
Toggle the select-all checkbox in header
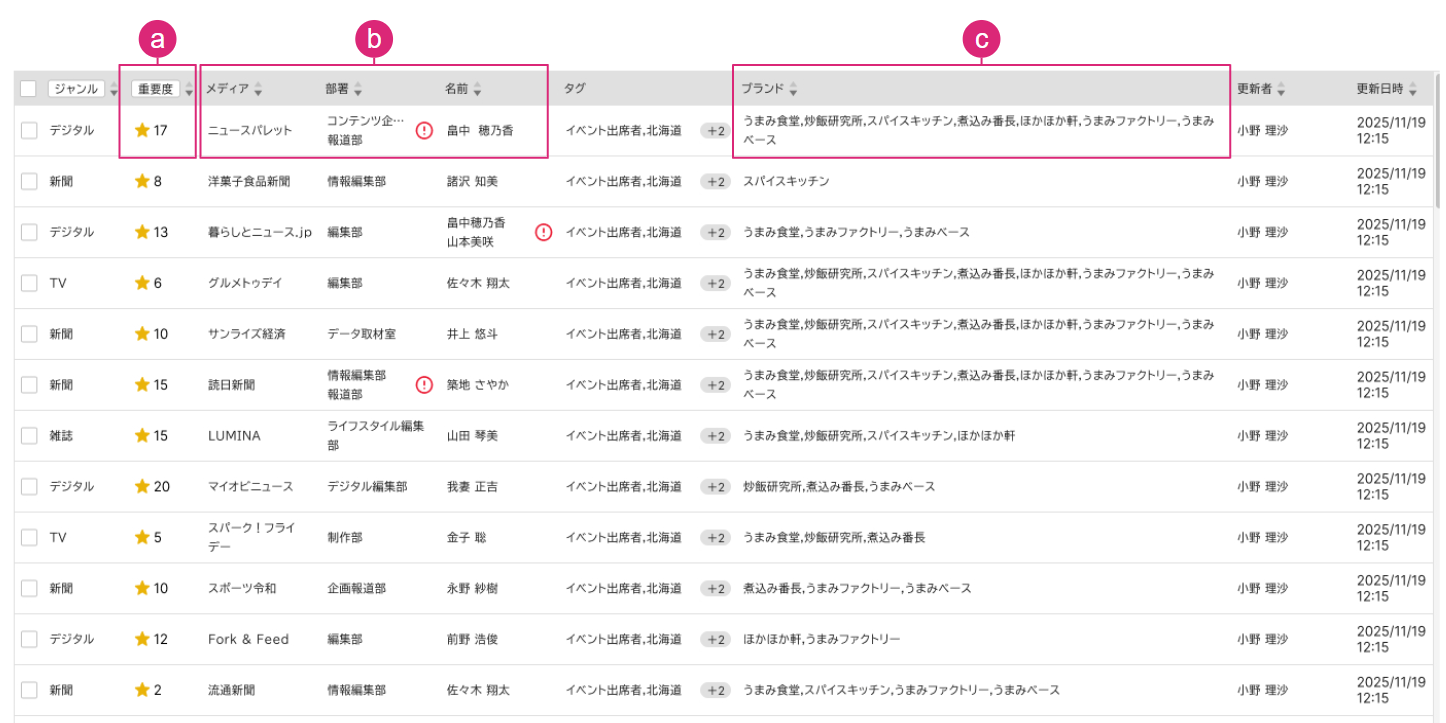click(x=28, y=89)
